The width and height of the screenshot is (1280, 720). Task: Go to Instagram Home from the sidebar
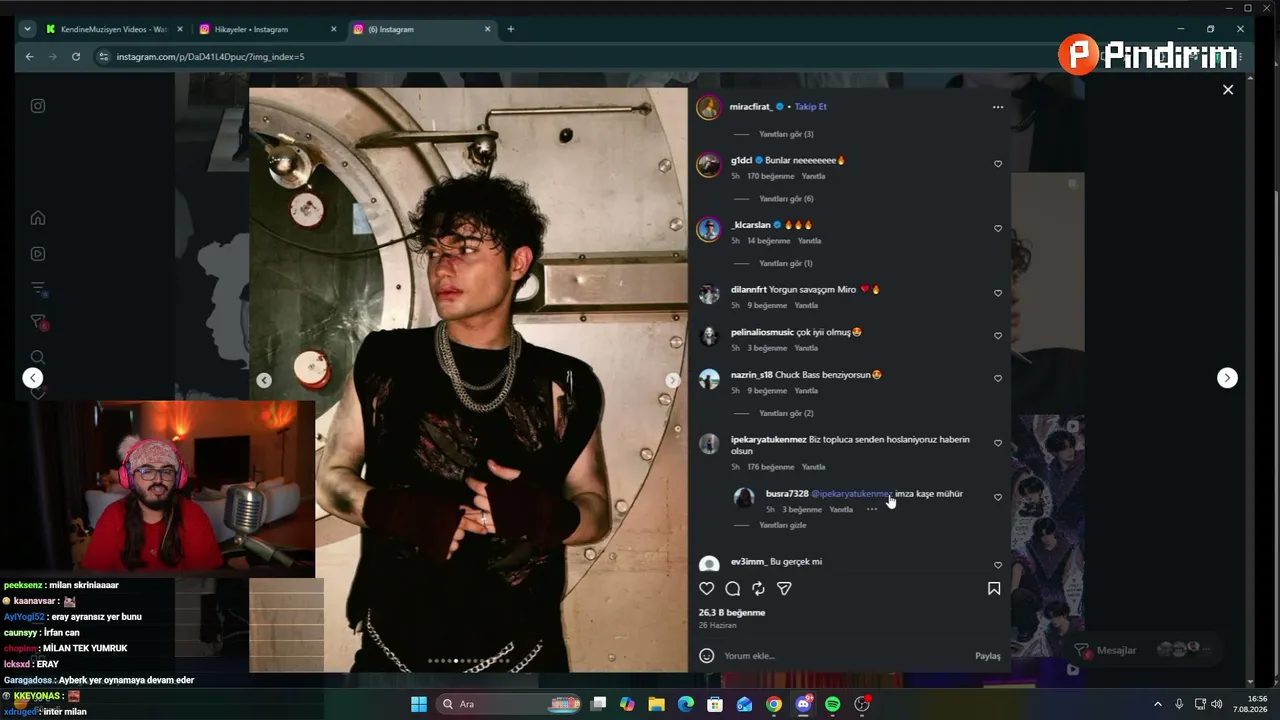[38, 218]
